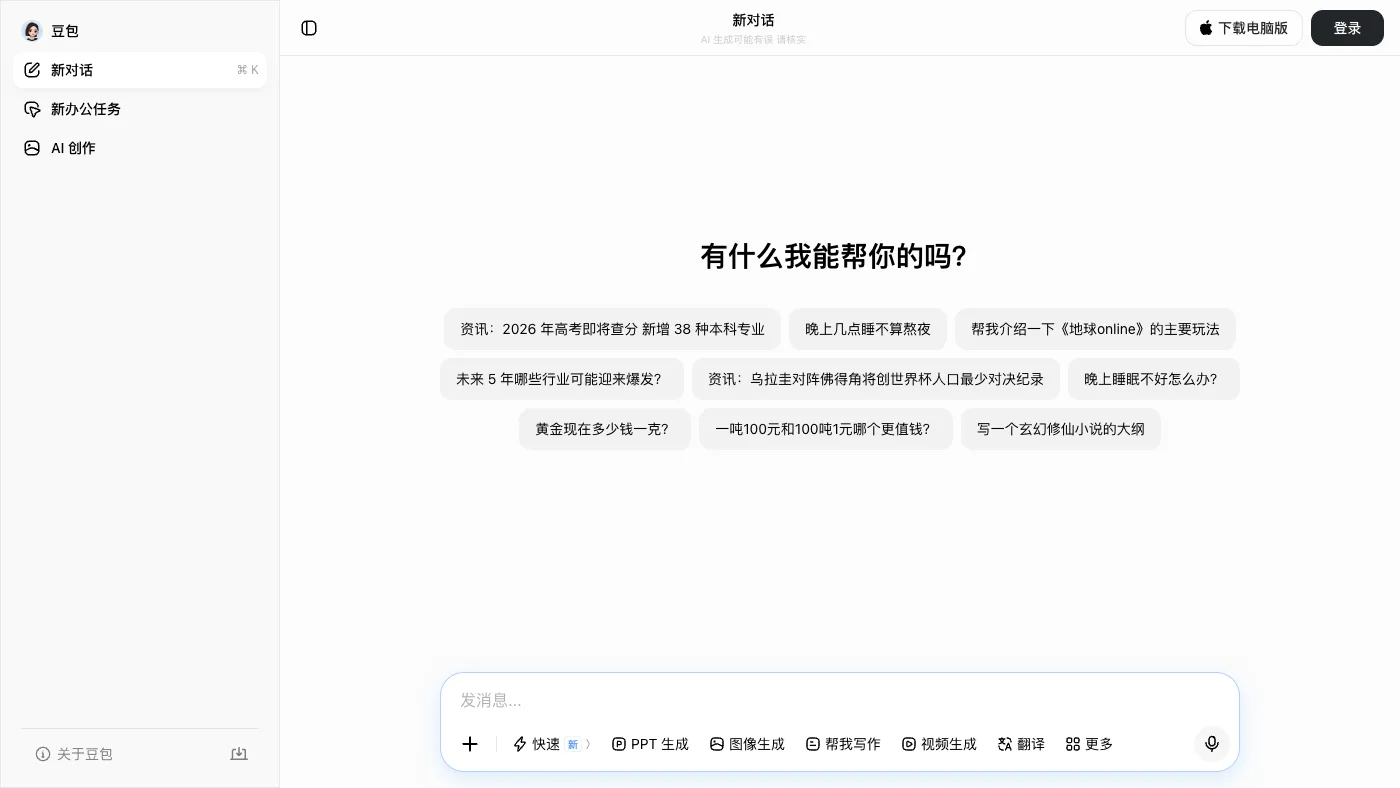Screen dimensions: 1400x788
Task: Open 新办公任务 in the sidebar
Action: point(140,109)
